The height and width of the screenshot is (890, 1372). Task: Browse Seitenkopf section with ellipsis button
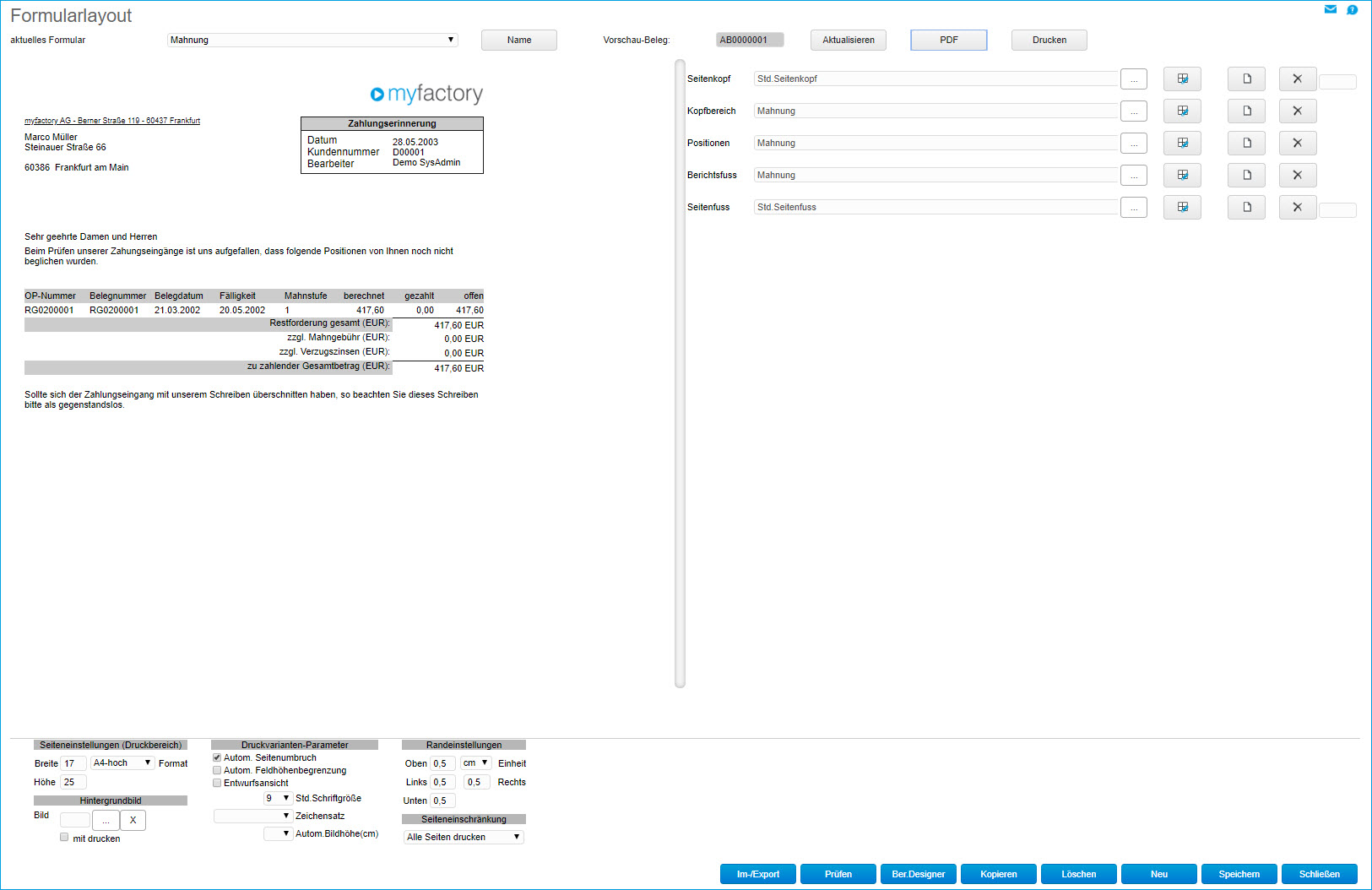(1134, 79)
